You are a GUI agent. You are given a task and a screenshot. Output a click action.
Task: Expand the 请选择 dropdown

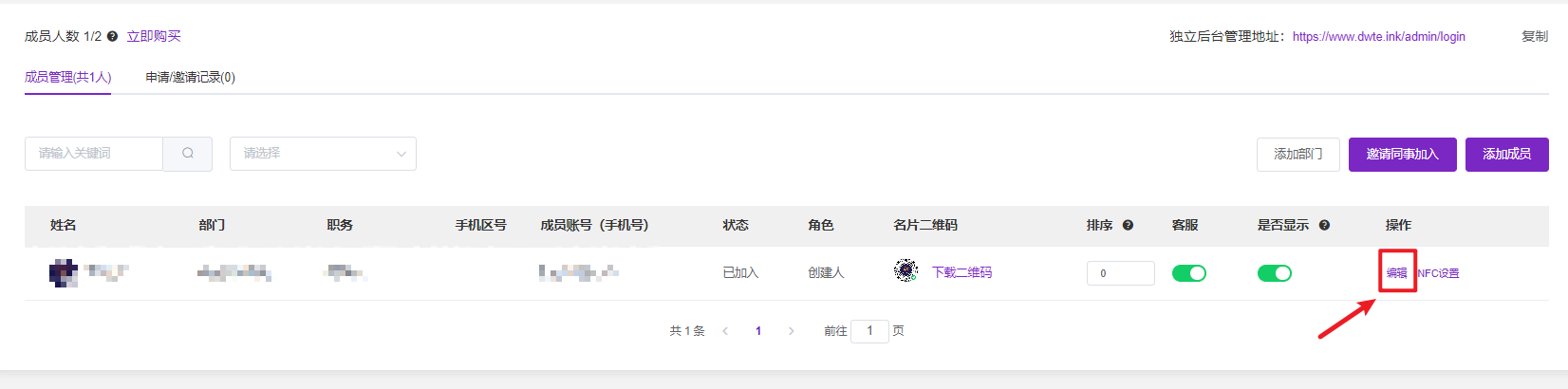tap(323, 154)
